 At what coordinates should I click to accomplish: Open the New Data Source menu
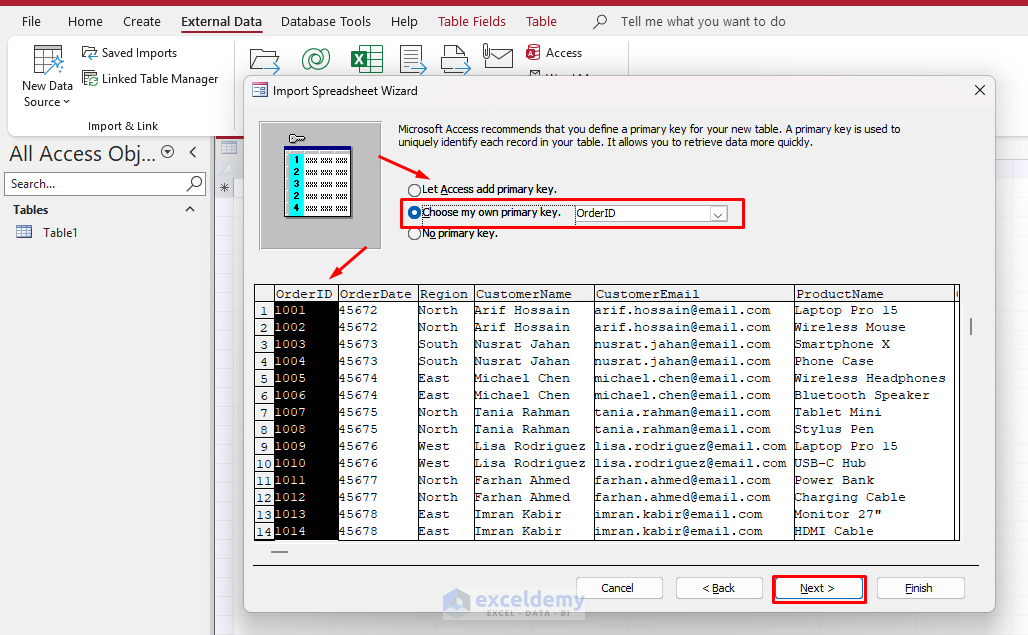(47, 76)
